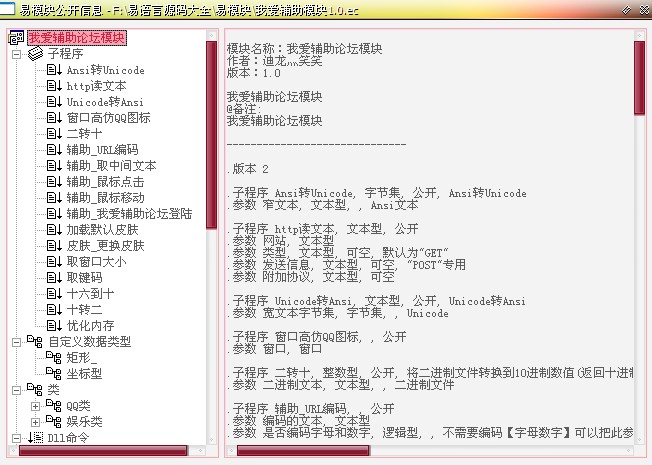The width and height of the screenshot is (652, 465).
Task: Click the icon next to 十转二
Action: pos(54,309)
